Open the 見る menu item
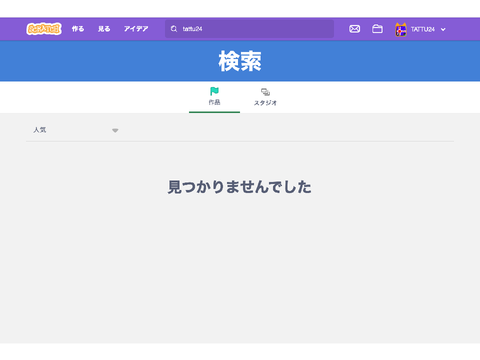480x360 pixels. pos(104,29)
